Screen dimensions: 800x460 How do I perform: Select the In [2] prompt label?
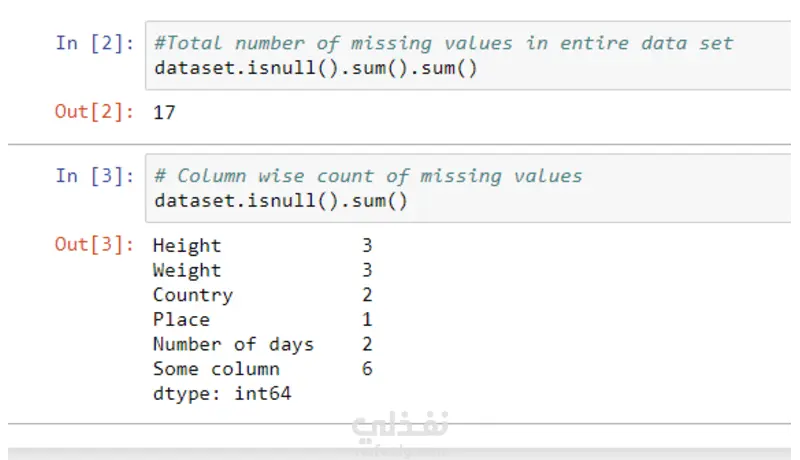click(95, 43)
